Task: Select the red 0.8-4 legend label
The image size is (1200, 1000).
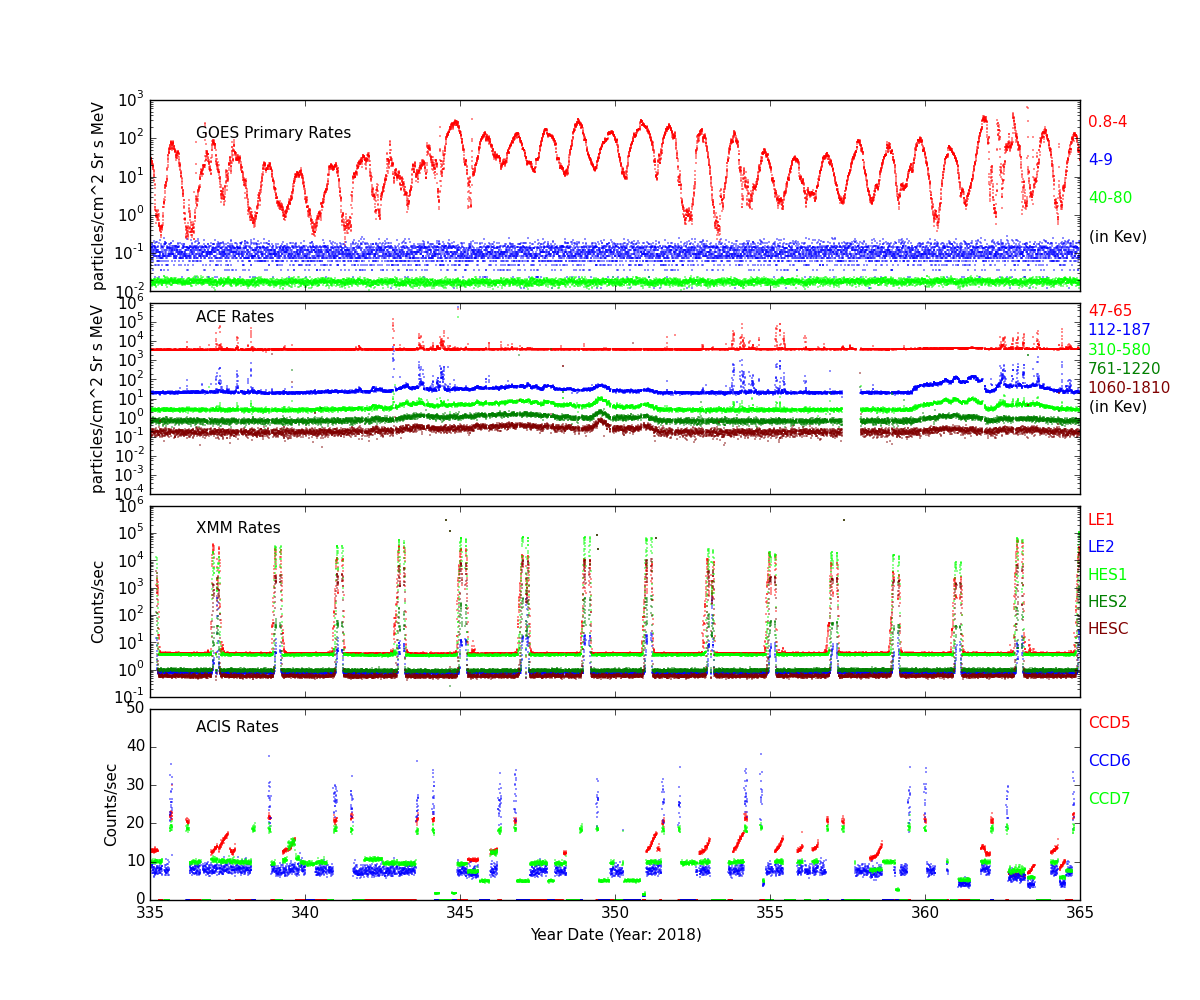Action: pyautogui.click(x=1107, y=122)
